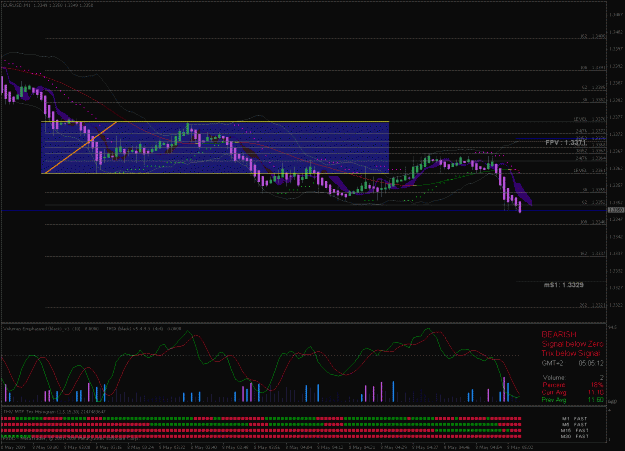Viewport: 625px width, 451px height.
Task: Click the 'M1 FAST' histogram row label
Action: [x=574, y=419]
